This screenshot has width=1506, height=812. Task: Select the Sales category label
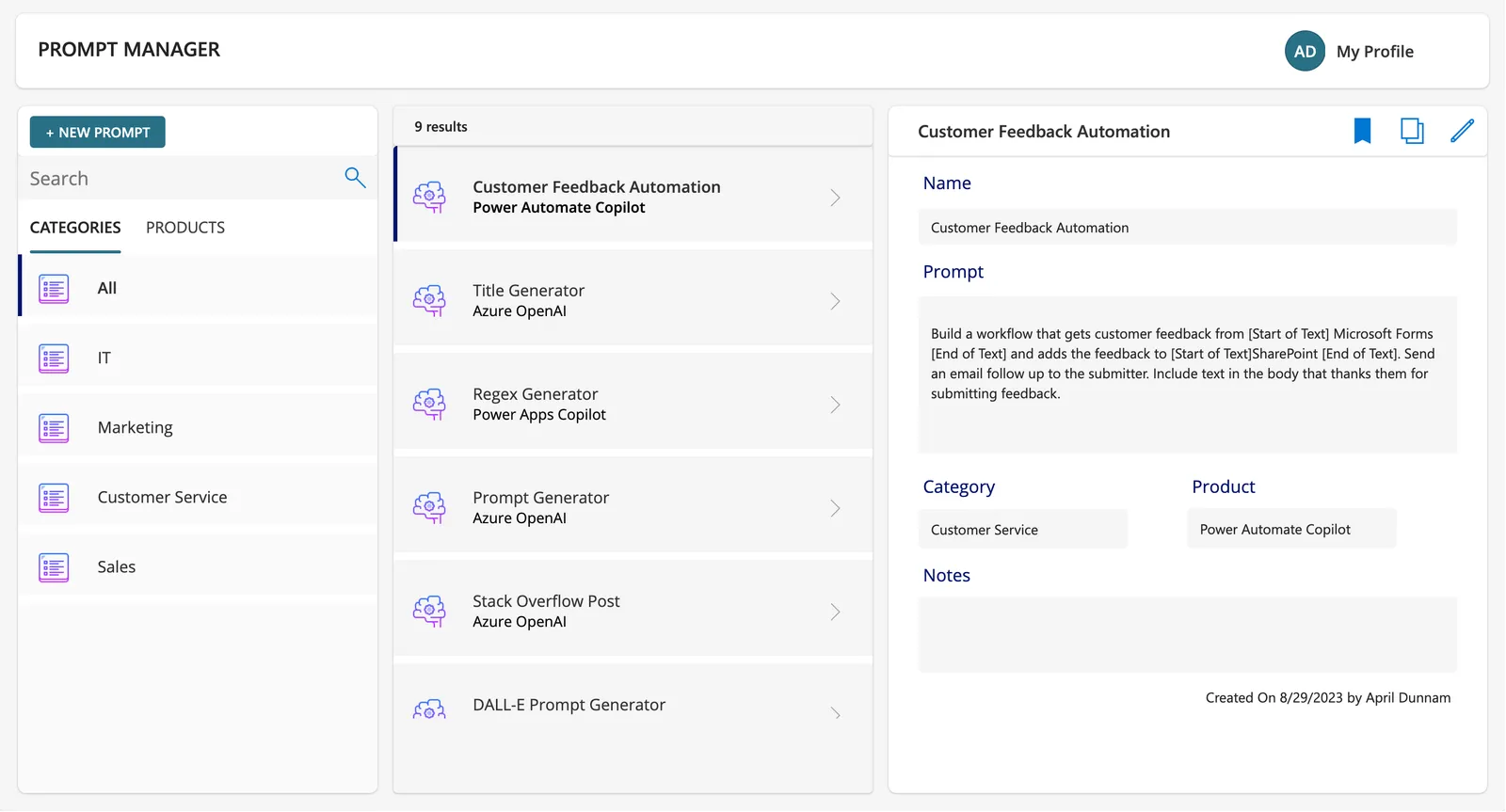point(117,566)
